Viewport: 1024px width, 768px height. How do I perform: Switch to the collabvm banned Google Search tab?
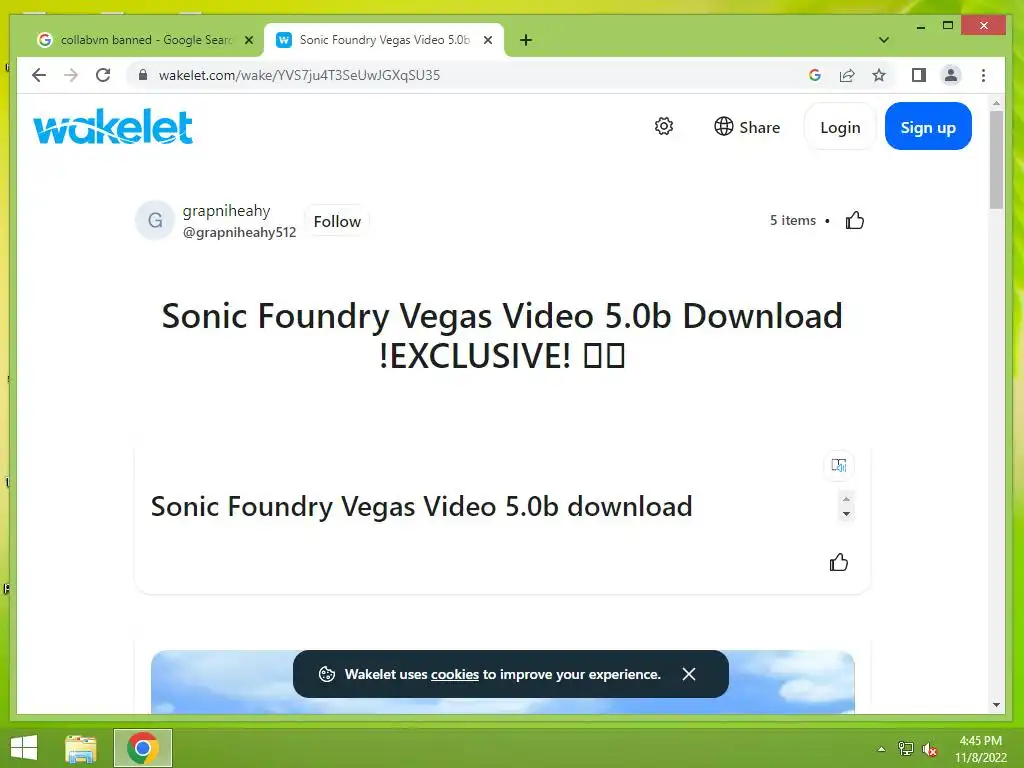click(x=145, y=40)
